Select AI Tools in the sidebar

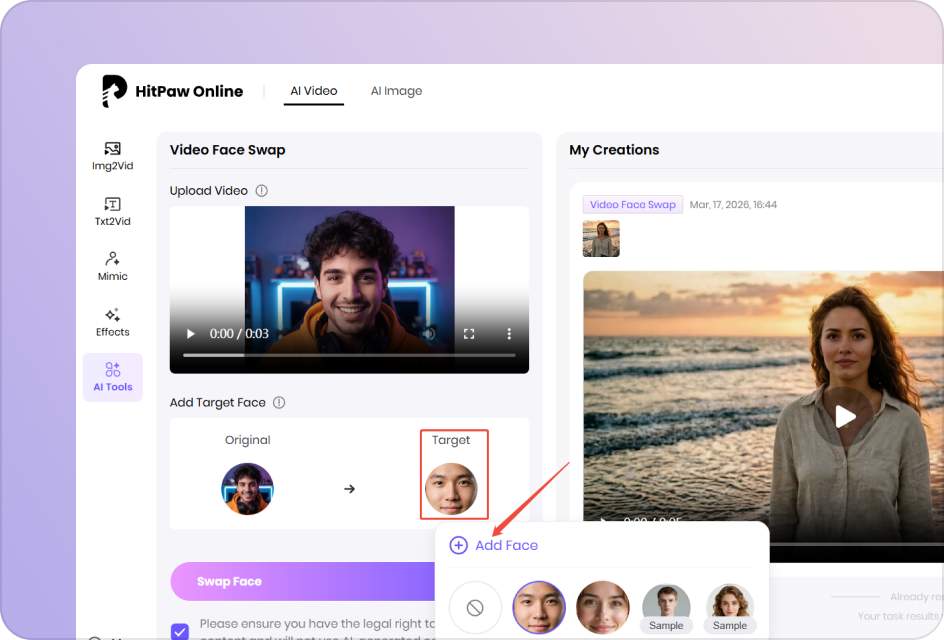tap(112, 377)
